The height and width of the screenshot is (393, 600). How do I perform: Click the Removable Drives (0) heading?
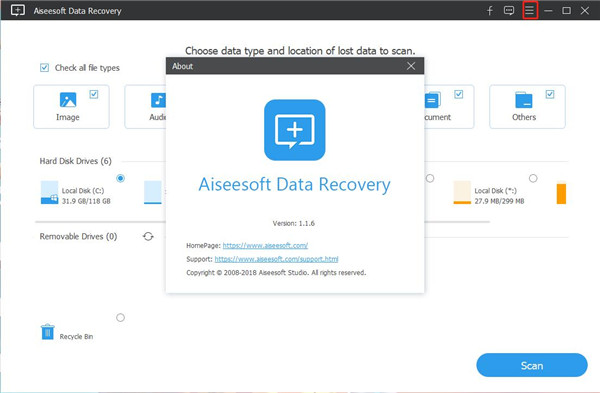(x=78, y=236)
